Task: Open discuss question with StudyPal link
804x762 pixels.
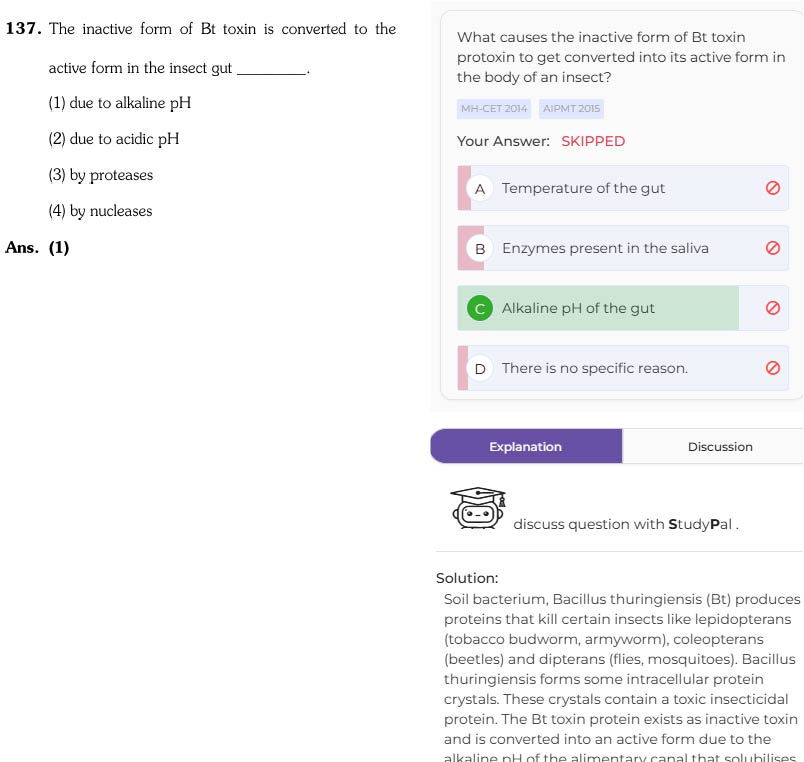Action: click(626, 524)
